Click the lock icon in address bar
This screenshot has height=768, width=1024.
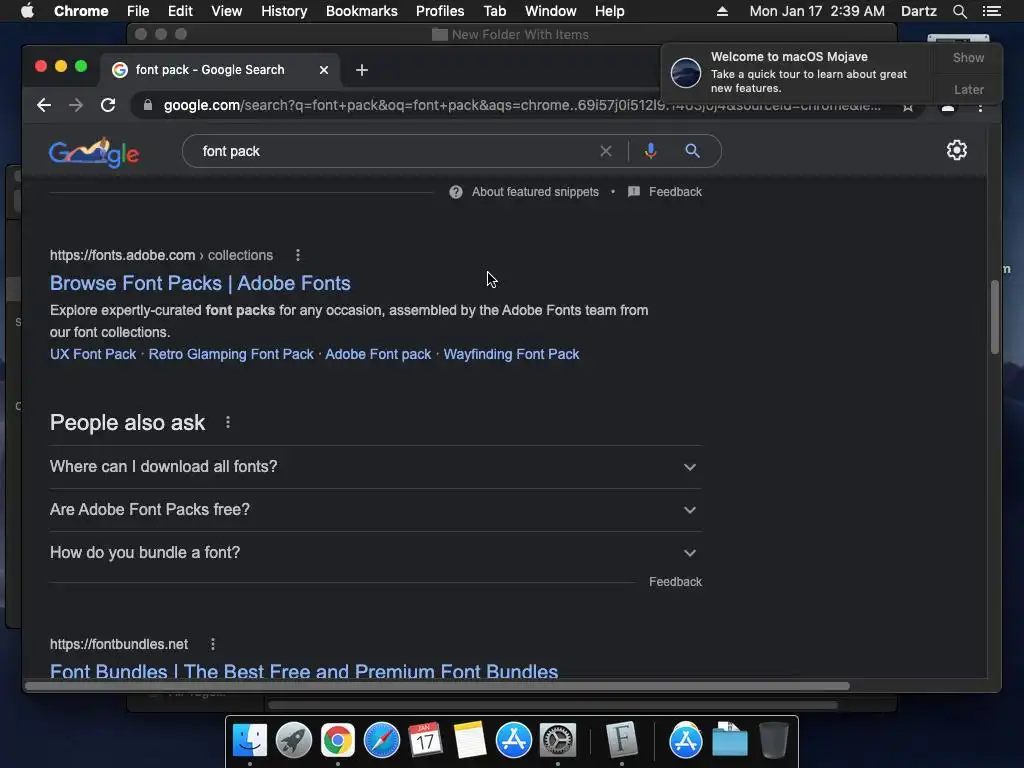click(x=148, y=105)
